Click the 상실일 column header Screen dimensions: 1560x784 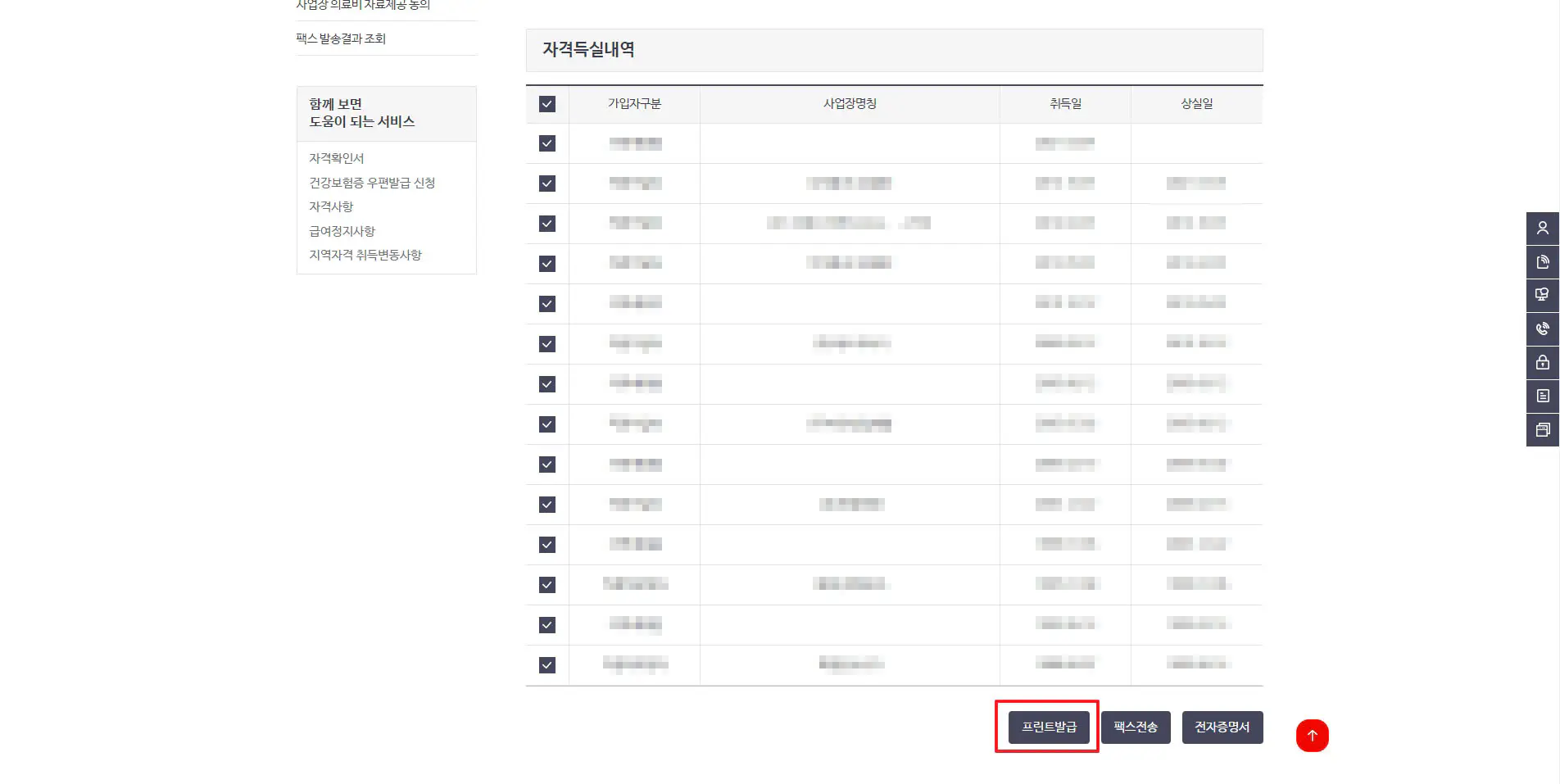1196,104
